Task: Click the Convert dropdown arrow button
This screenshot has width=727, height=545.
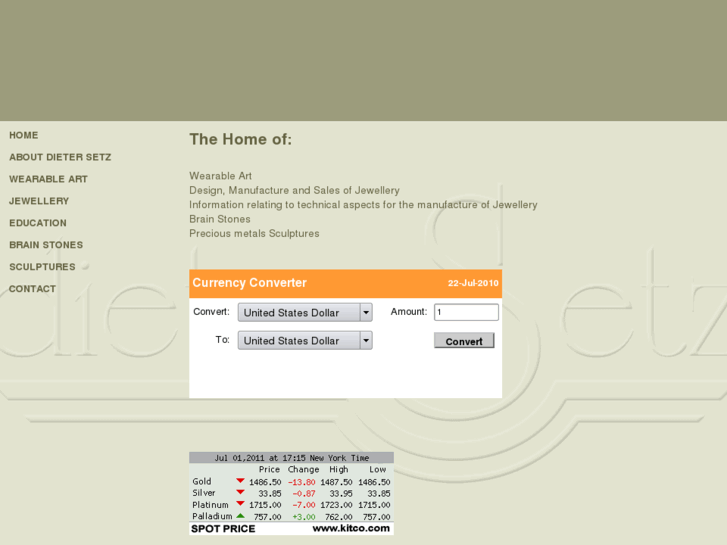Action: tap(366, 313)
